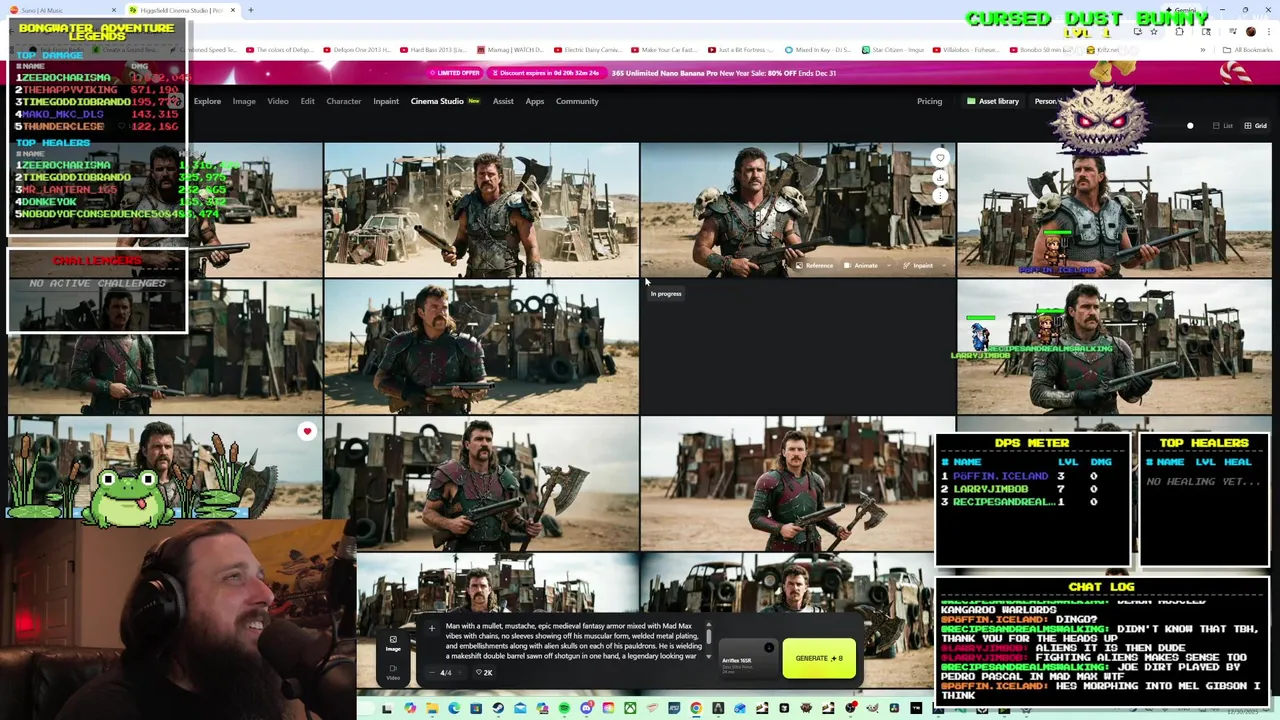
Task: Click the Limited Offer promo banner
Action: click(456, 73)
